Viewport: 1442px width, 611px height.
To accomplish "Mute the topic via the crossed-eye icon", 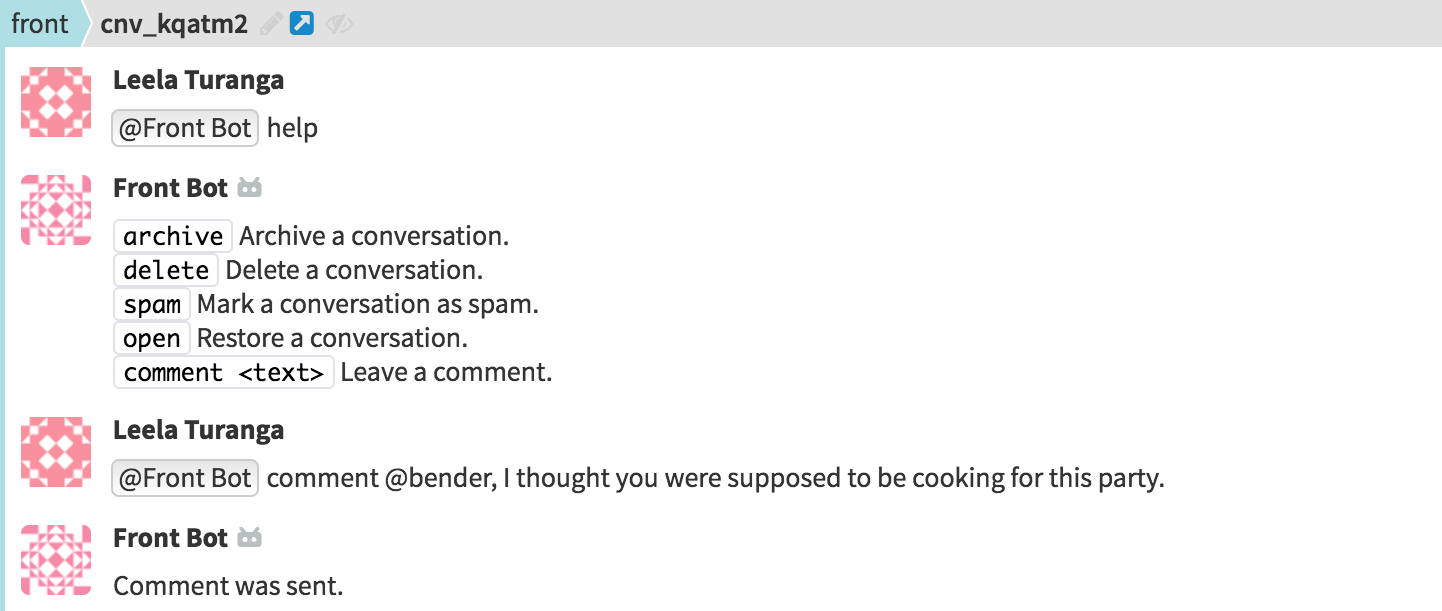I will 340,24.
